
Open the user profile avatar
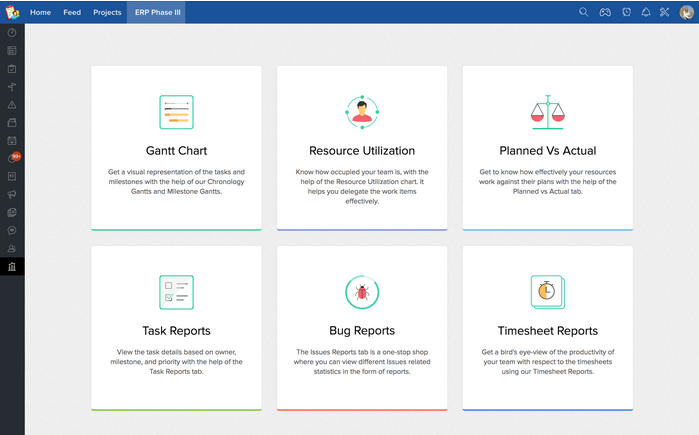click(x=686, y=12)
